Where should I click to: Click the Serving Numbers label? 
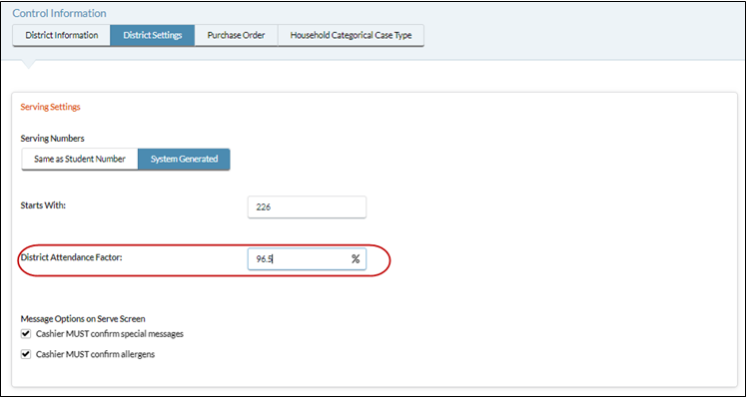(x=53, y=138)
